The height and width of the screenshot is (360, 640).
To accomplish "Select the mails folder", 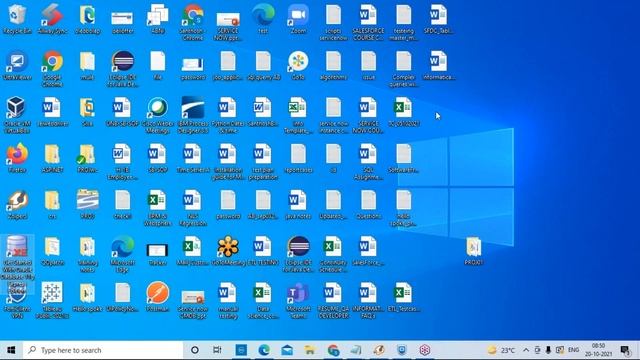I will pyautogui.click(x=87, y=65).
